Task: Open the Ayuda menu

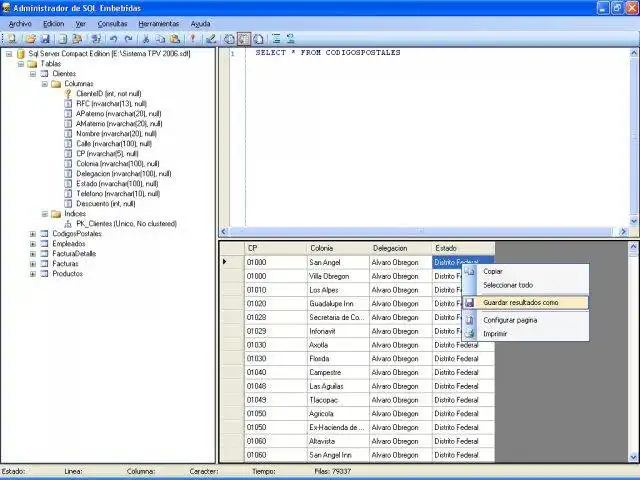Action: 200,24
